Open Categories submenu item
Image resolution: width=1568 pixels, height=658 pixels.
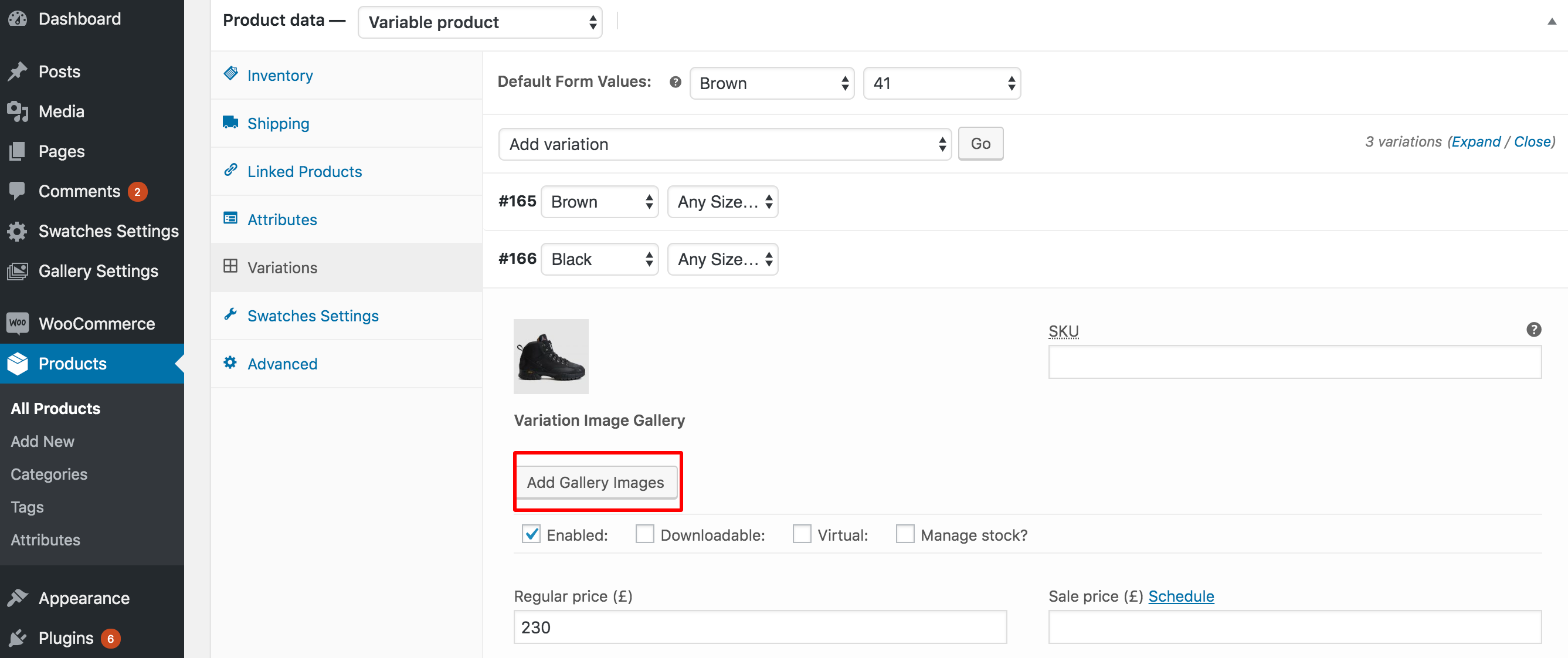coord(49,474)
